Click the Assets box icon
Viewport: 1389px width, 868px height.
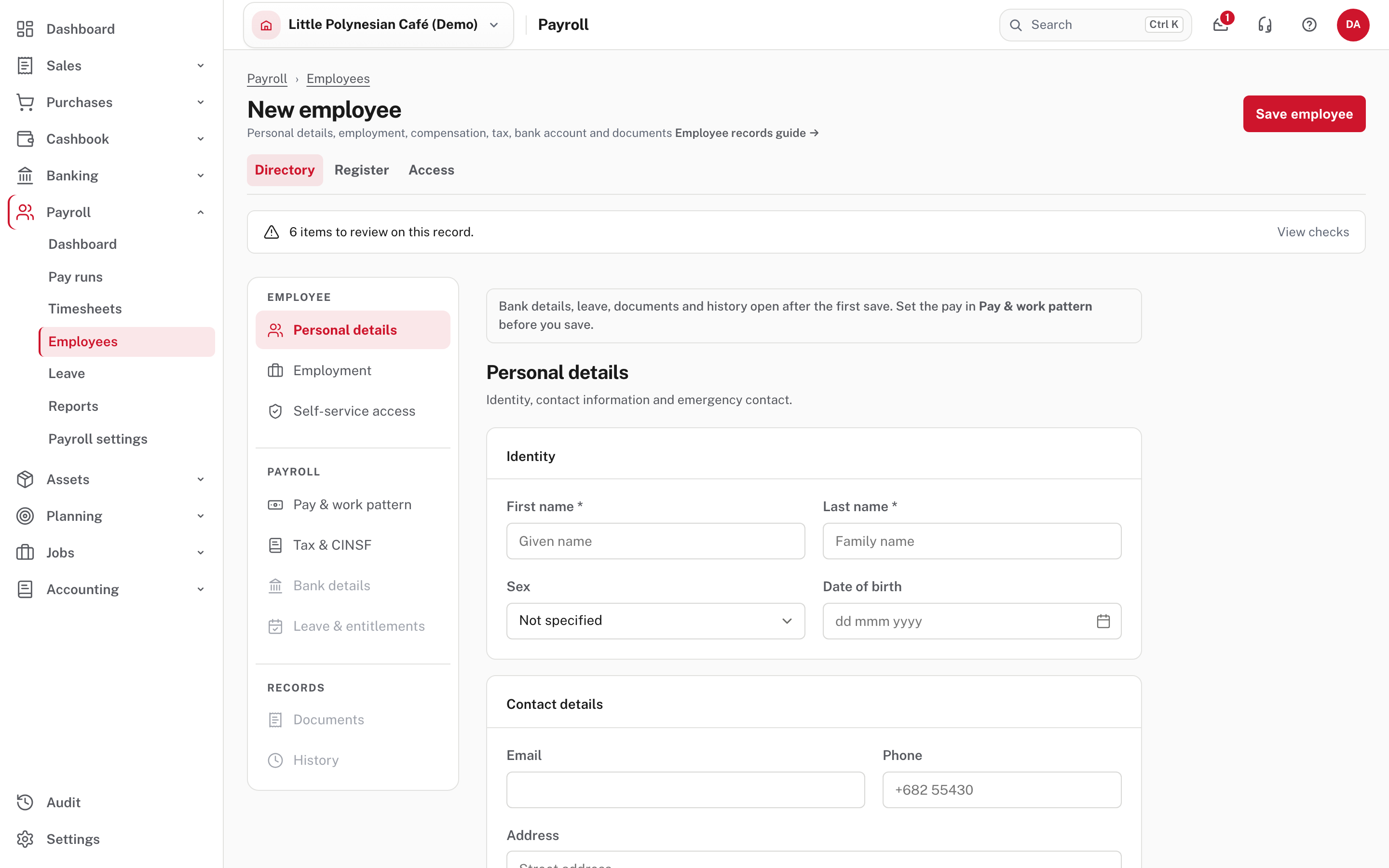pyautogui.click(x=25, y=479)
